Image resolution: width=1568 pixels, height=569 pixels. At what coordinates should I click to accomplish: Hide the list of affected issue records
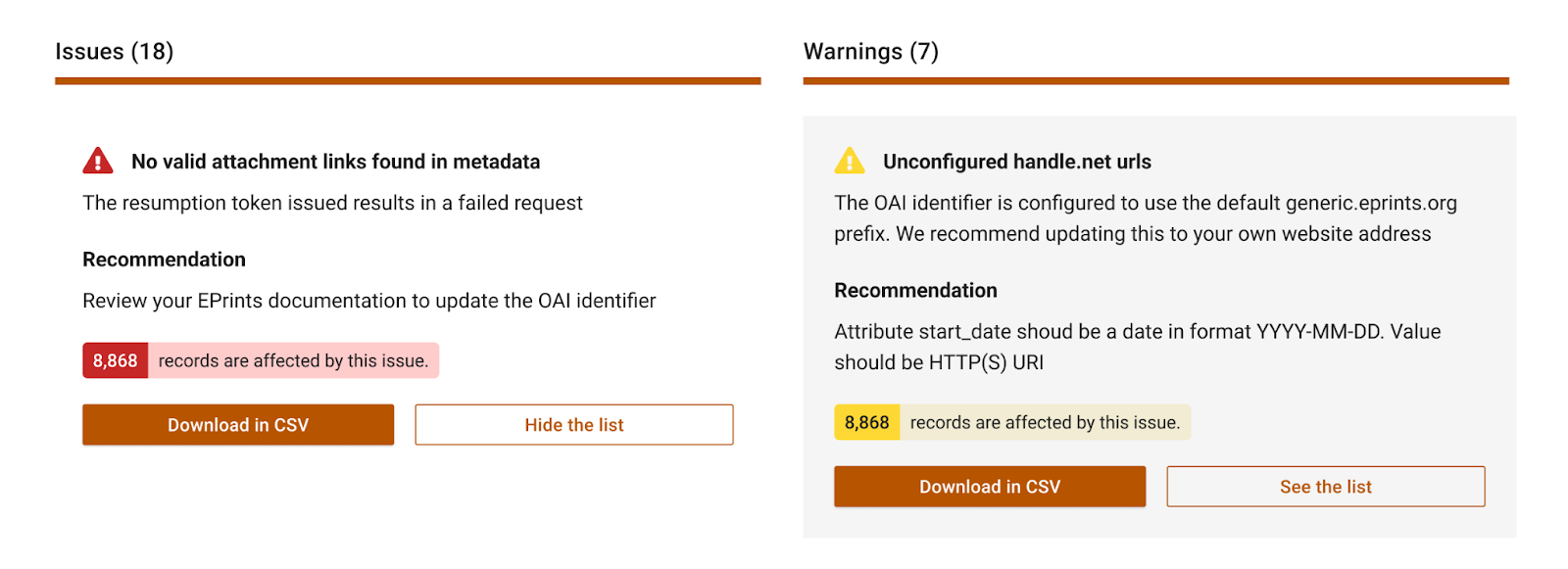[573, 425]
